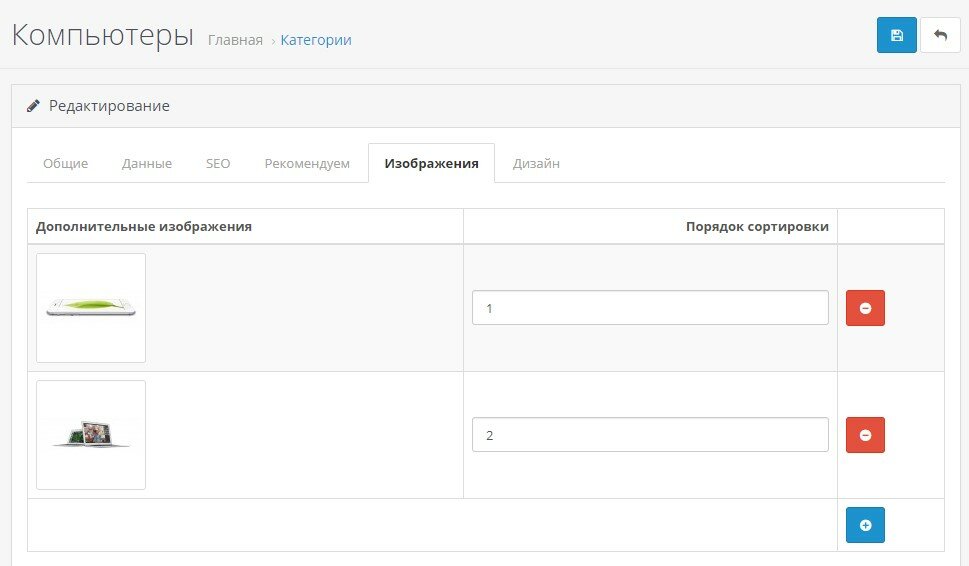
Task: Select the white phone image thumbnail
Action: [91, 308]
